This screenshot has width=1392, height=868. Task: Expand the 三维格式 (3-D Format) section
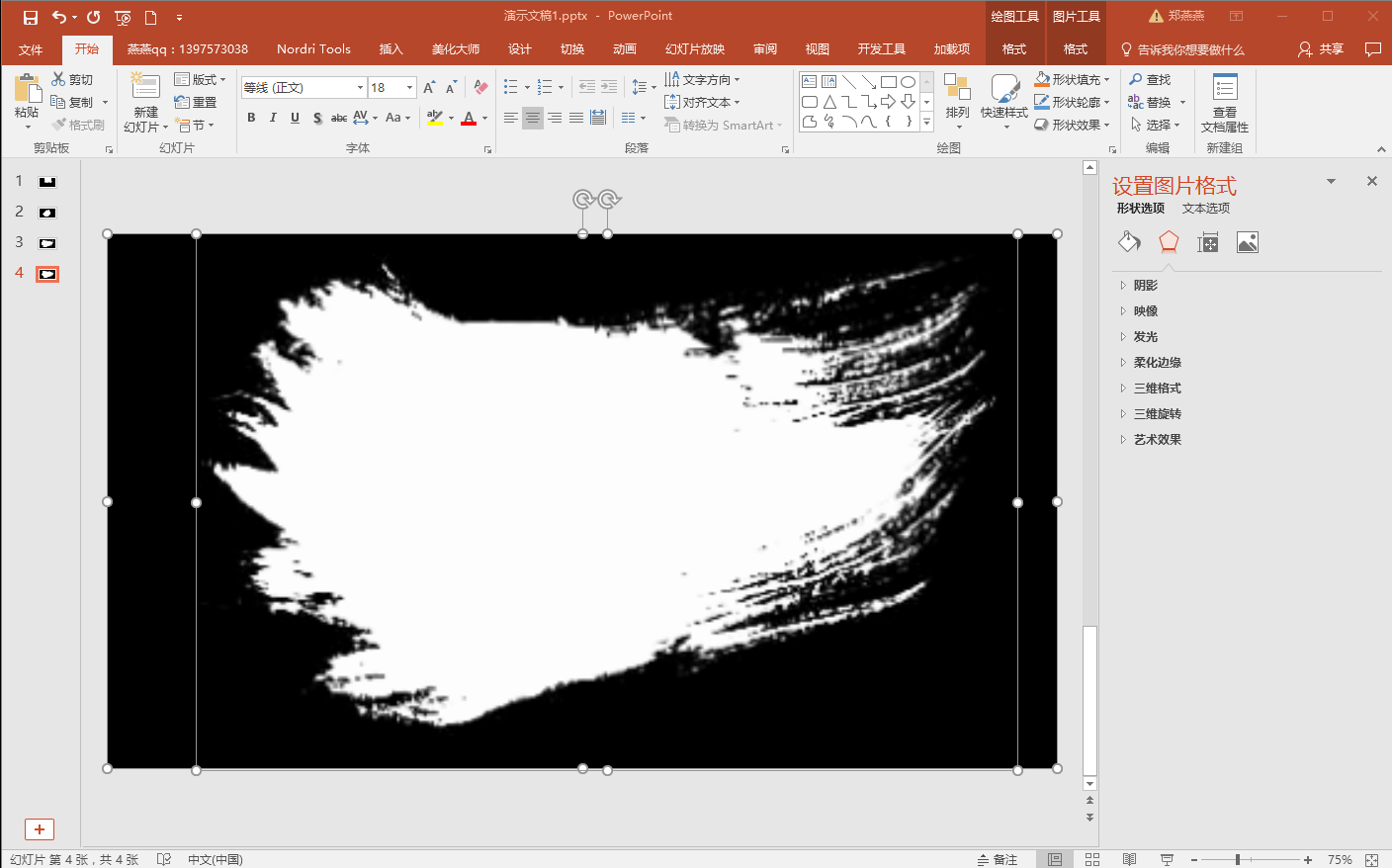(1153, 388)
